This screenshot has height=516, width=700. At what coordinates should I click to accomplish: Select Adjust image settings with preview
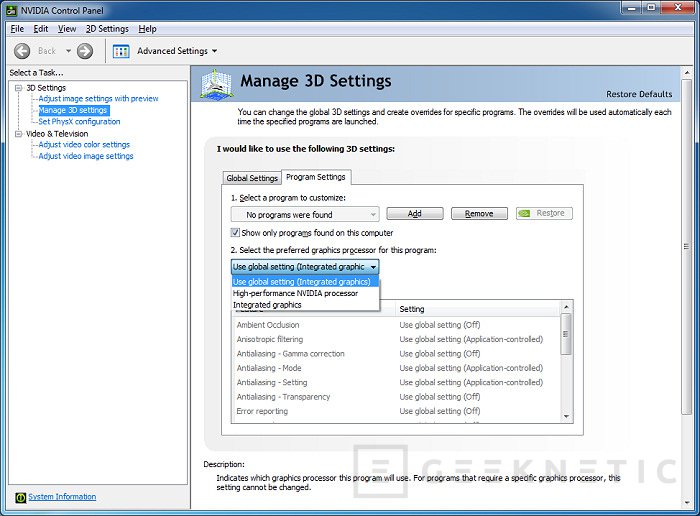[98, 99]
